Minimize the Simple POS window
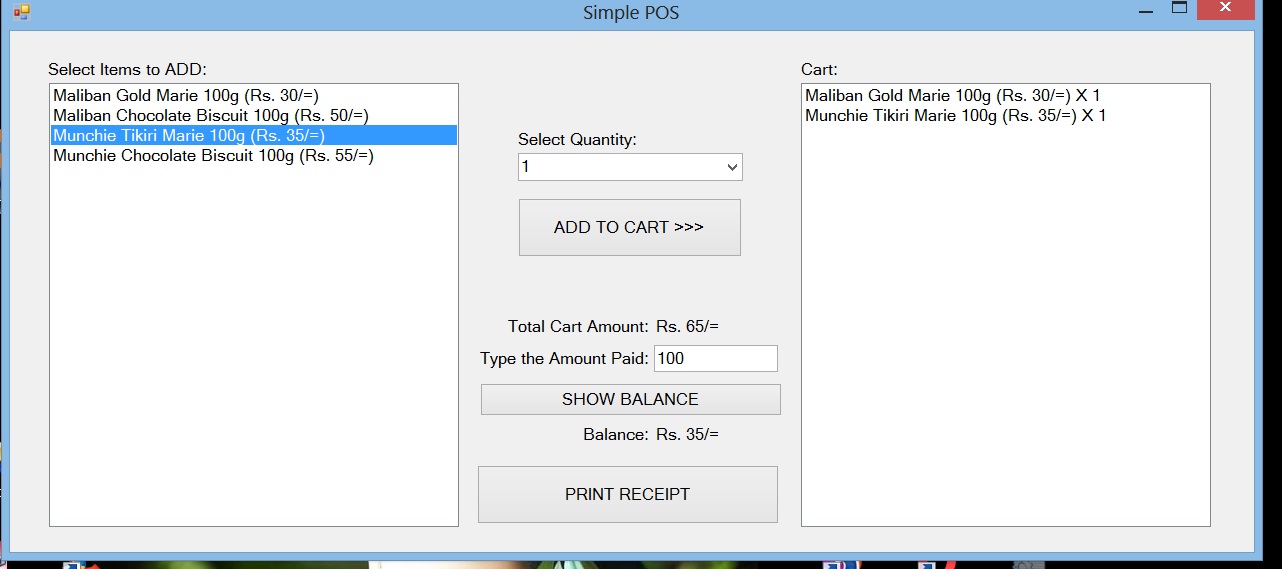The width and height of the screenshot is (1282, 569). 1146,10
